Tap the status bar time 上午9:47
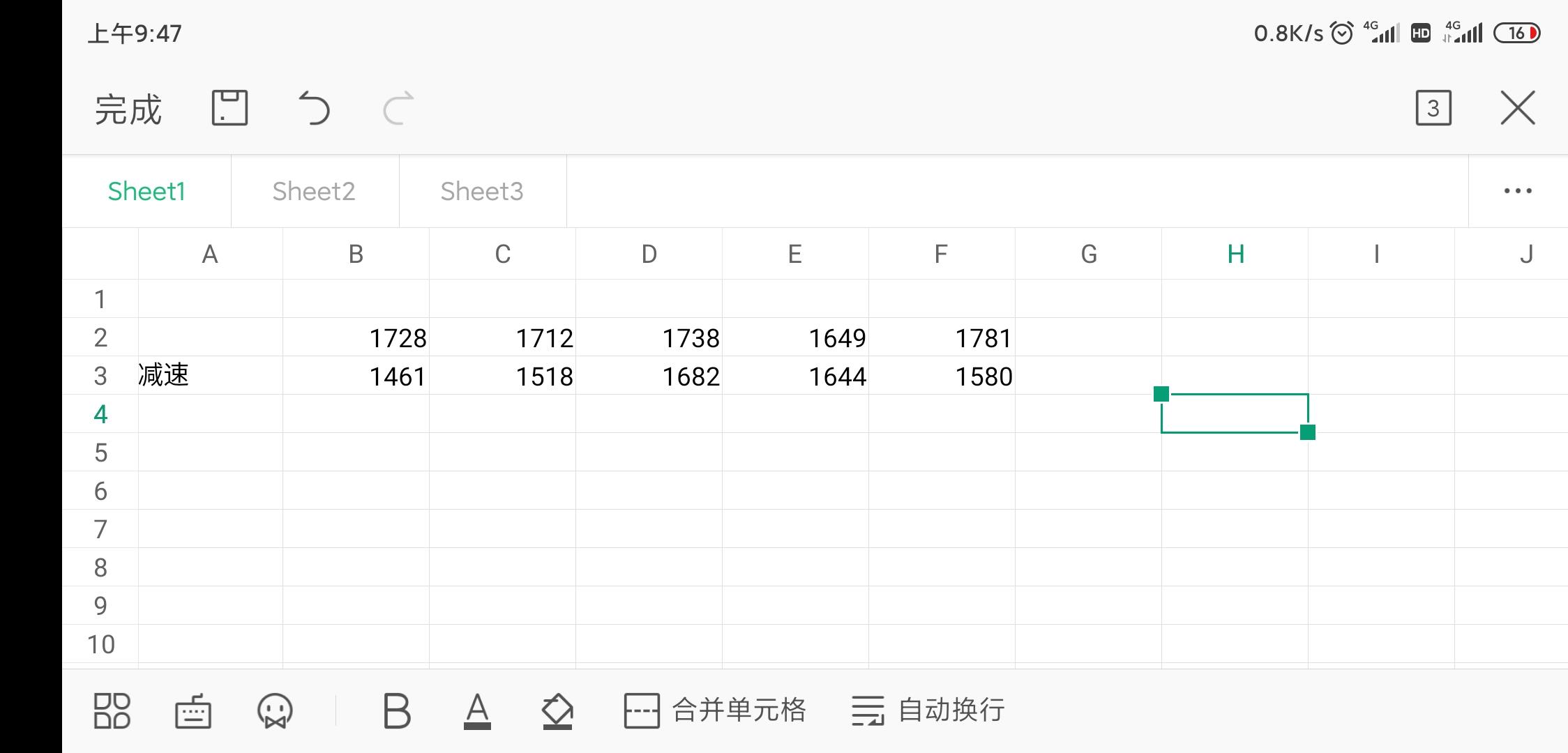The width and height of the screenshot is (1568, 753). [135, 33]
